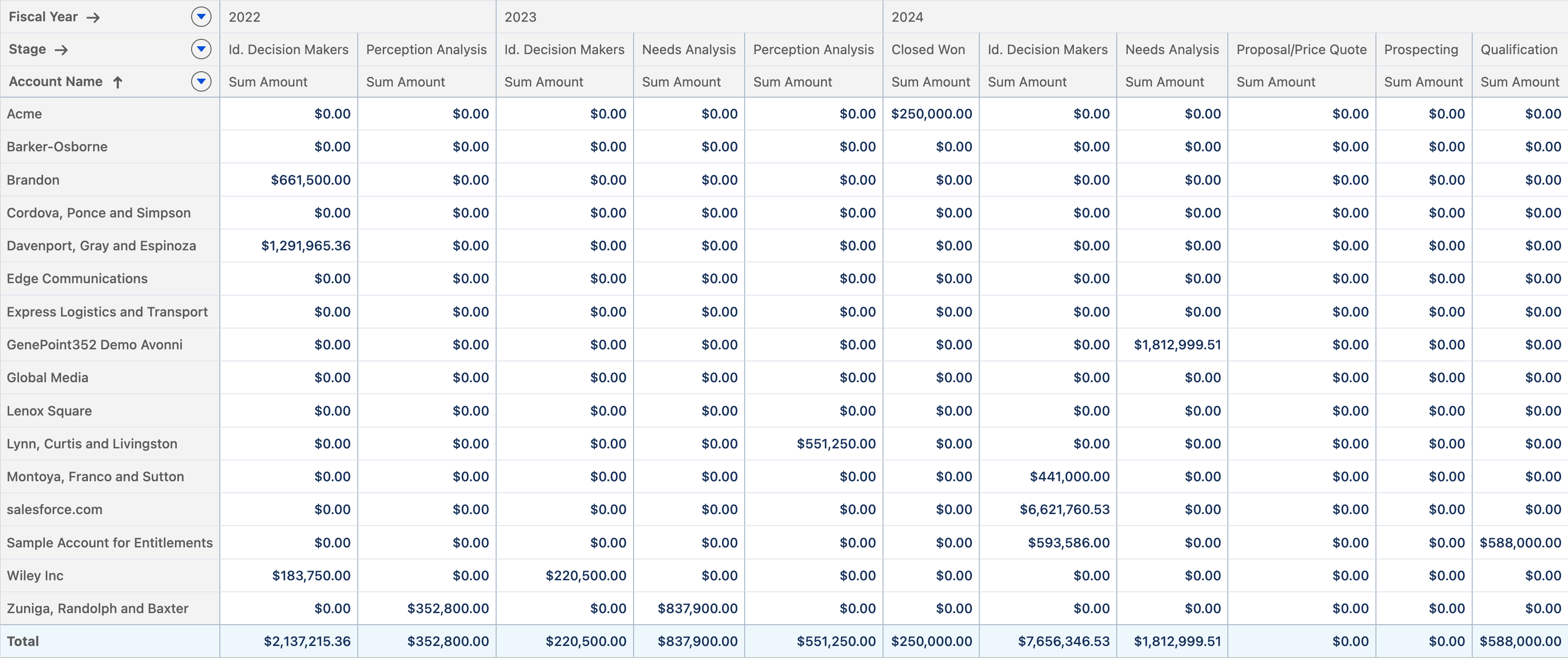Click GenePoint352's $1,812,999.51 Needs Analysis amount
This screenshot has width=1568, height=658.
1177,345
